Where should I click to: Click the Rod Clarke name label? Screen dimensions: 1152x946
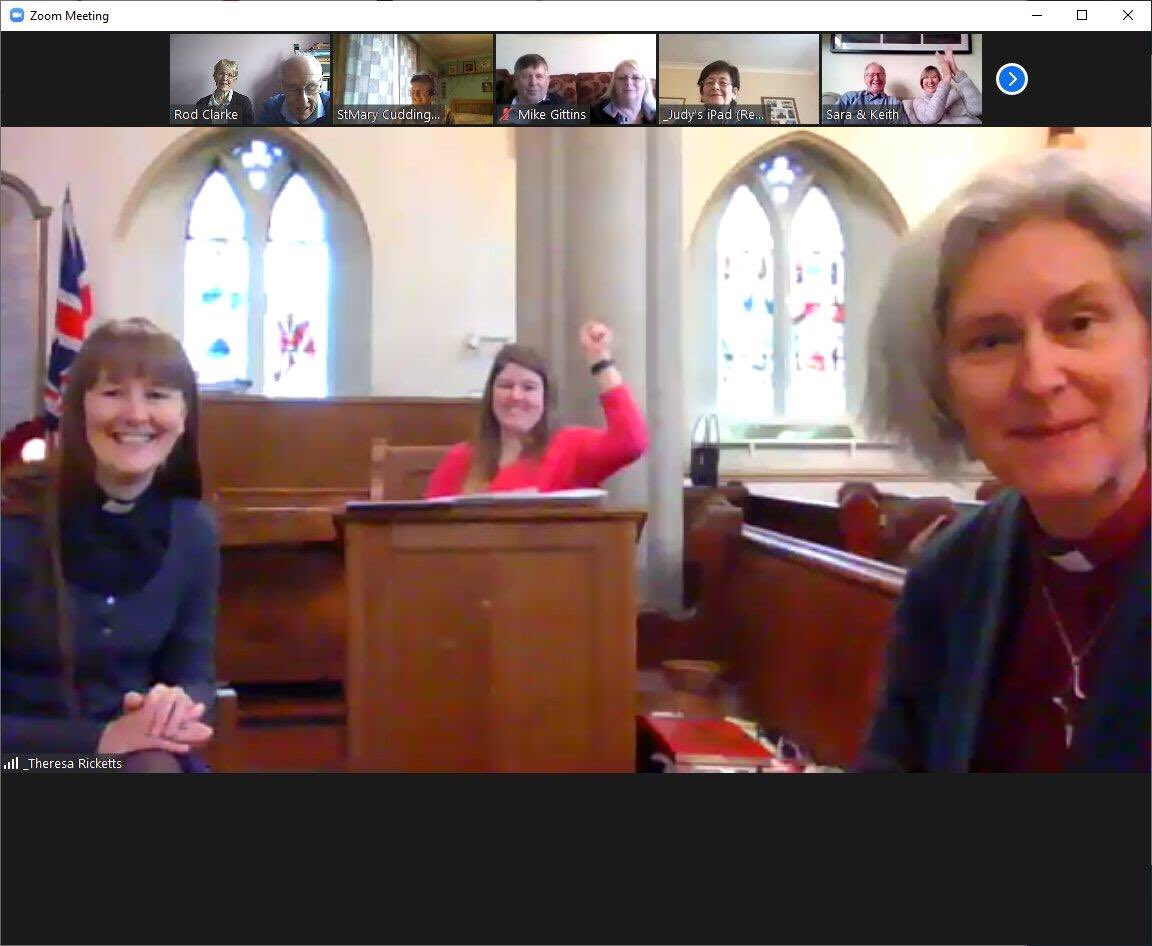coord(206,115)
